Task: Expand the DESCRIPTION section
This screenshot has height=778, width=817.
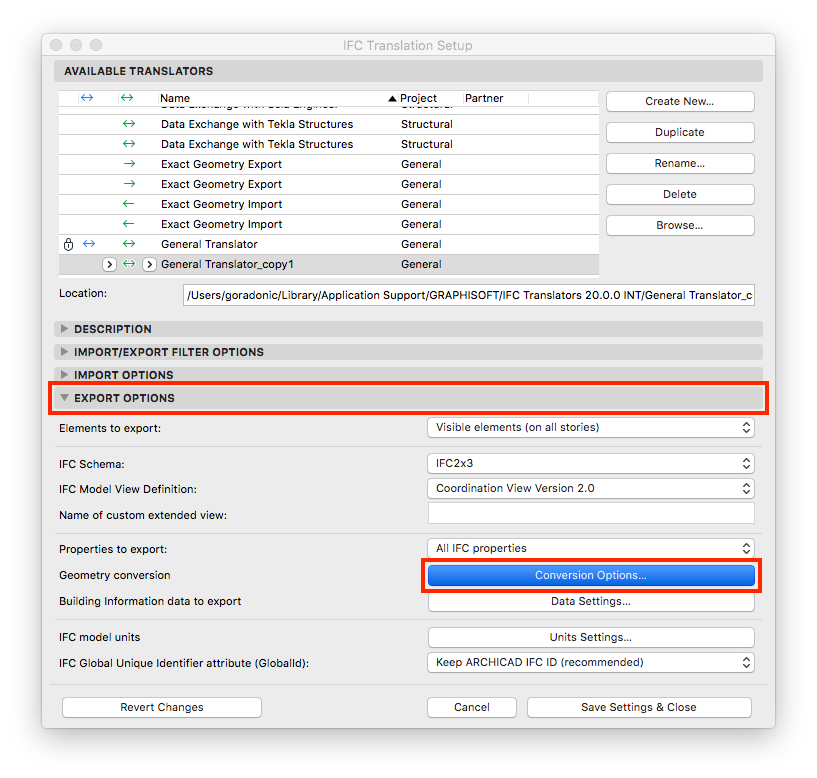Action: pos(64,329)
